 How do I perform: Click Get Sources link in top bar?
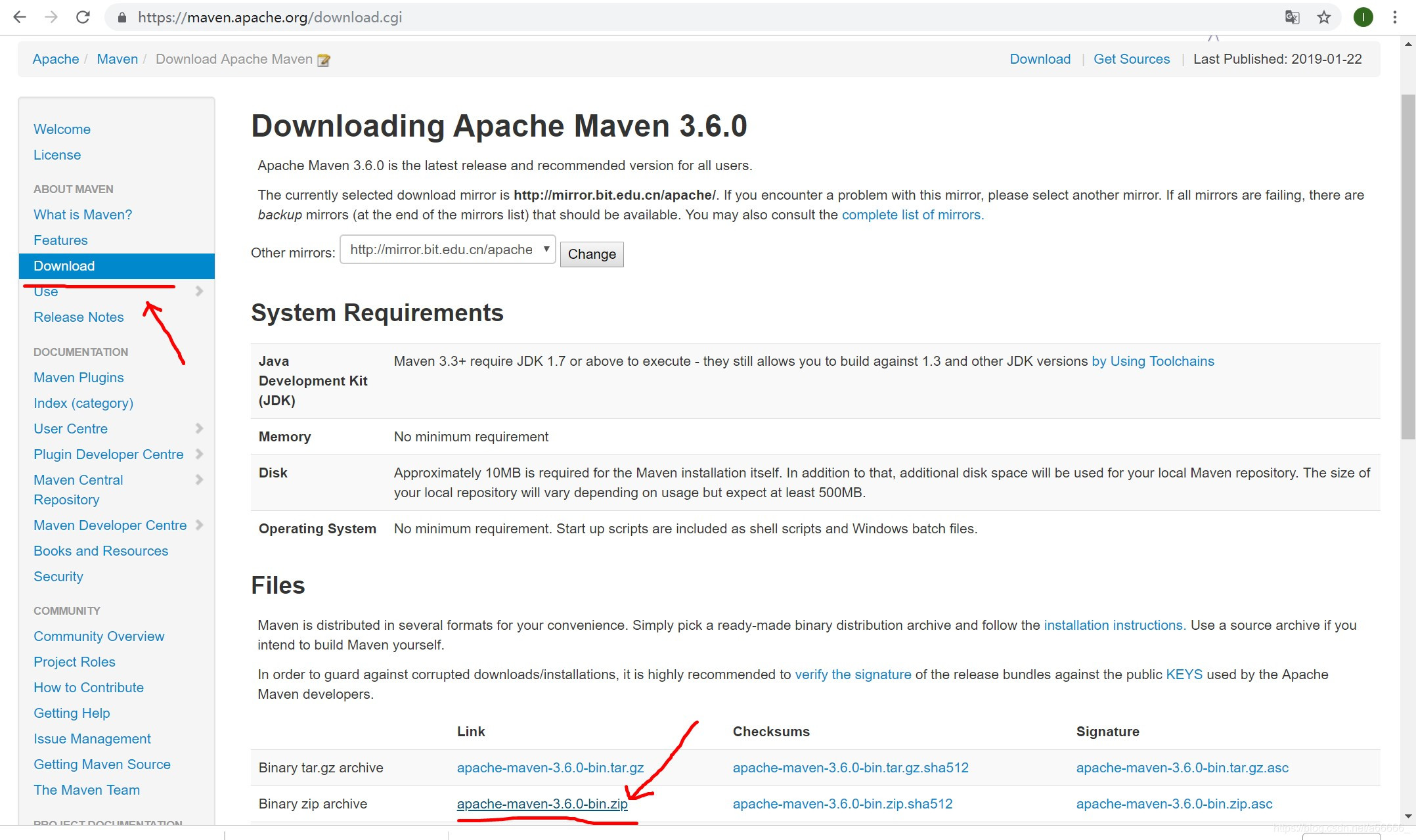point(1132,59)
